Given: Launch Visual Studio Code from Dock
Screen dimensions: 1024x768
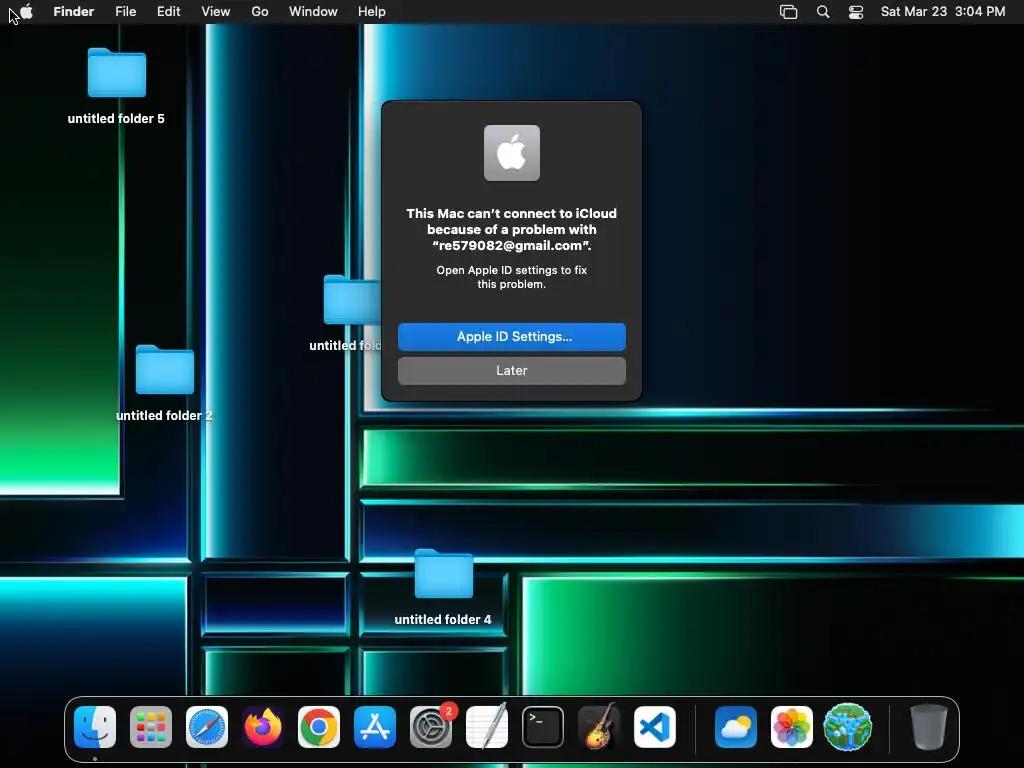Looking at the screenshot, I should [x=655, y=727].
